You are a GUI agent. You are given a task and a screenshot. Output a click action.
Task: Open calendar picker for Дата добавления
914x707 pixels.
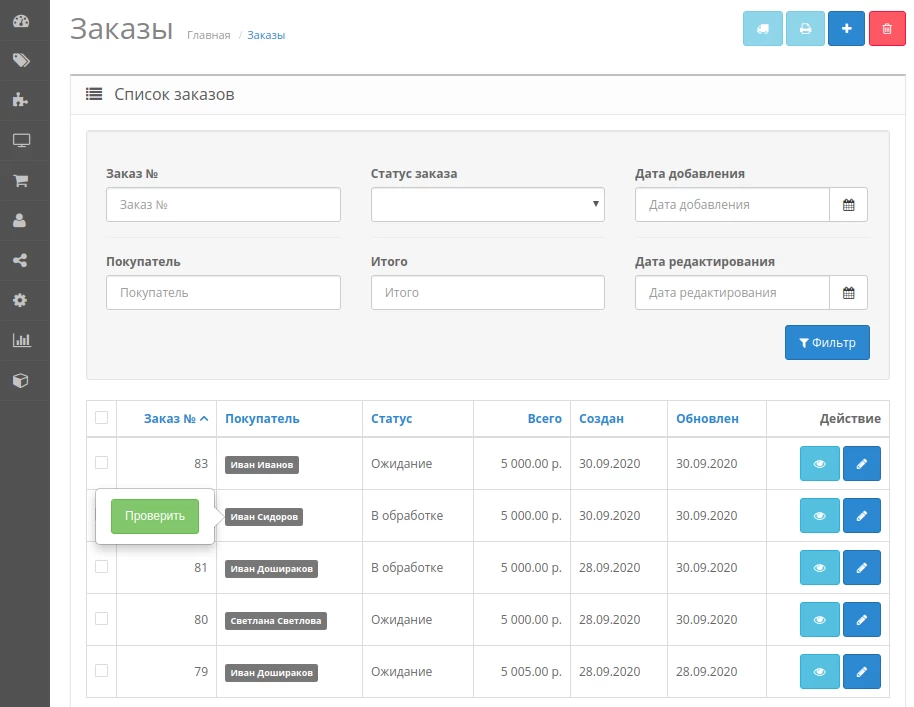coord(848,205)
